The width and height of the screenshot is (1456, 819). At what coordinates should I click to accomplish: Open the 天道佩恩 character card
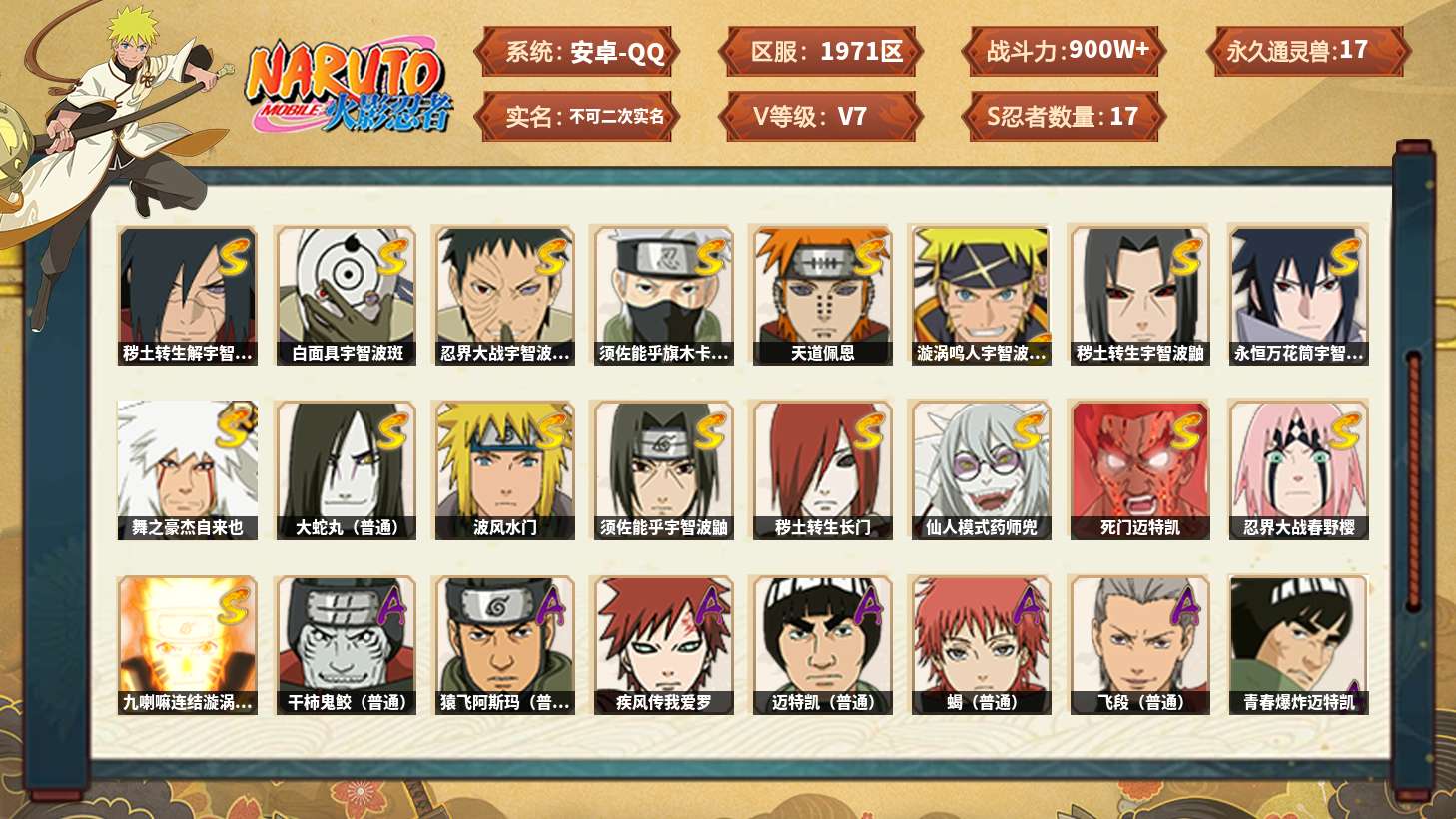(x=822, y=296)
